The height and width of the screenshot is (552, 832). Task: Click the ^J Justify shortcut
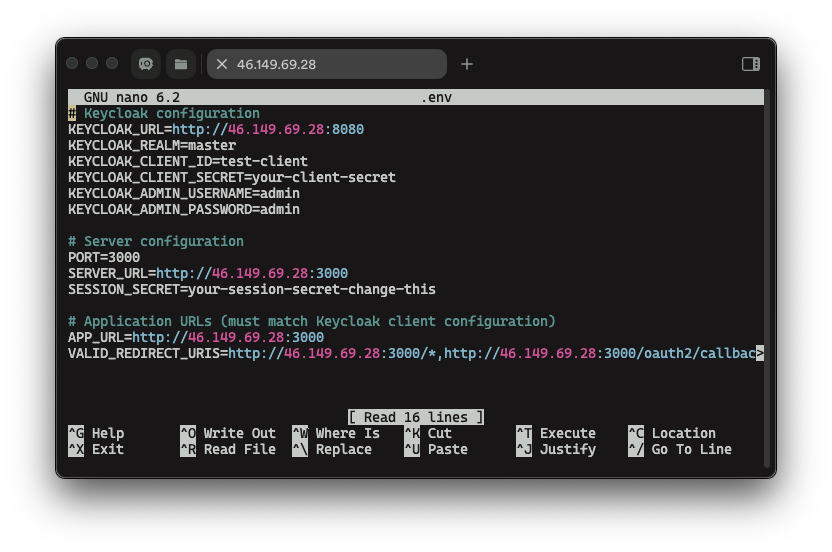click(x=556, y=449)
